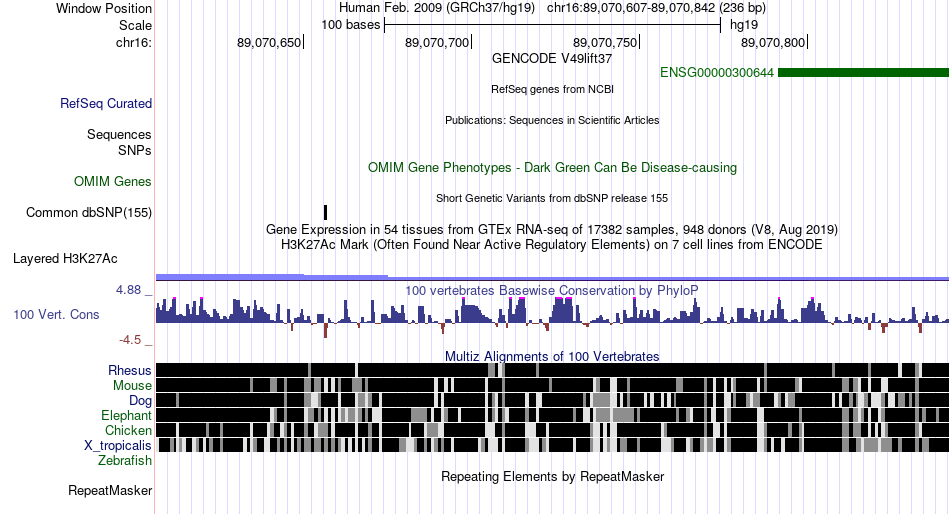Image resolution: width=950 pixels, height=514 pixels.
Task: Click the hg19 label beside the scale bar
Action: (744, 25)
